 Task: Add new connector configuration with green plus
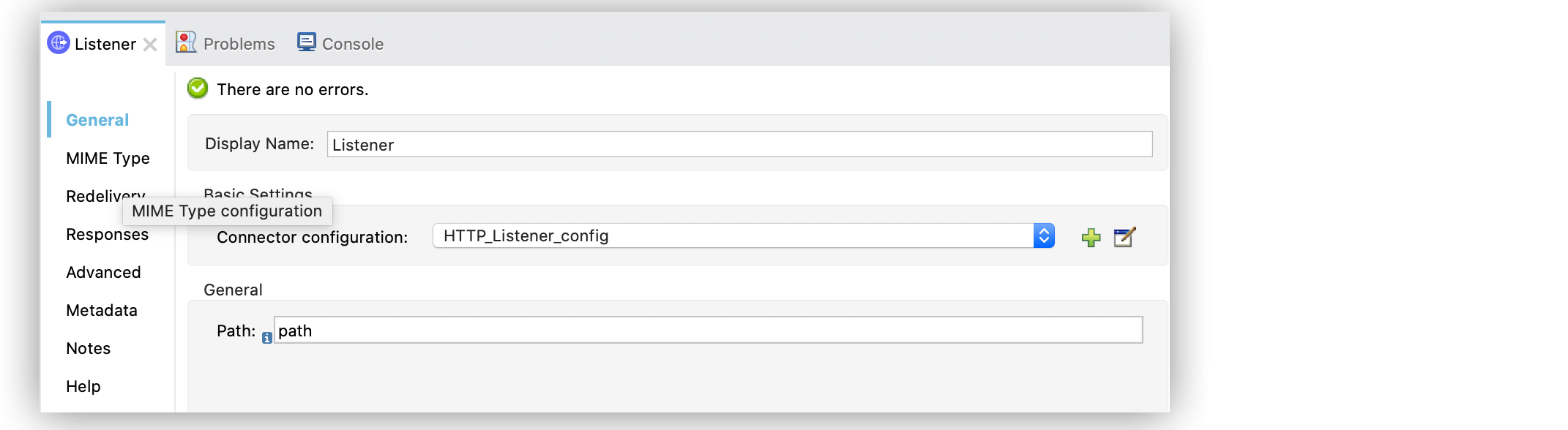pyautogui.click(x=1091, y=237)
